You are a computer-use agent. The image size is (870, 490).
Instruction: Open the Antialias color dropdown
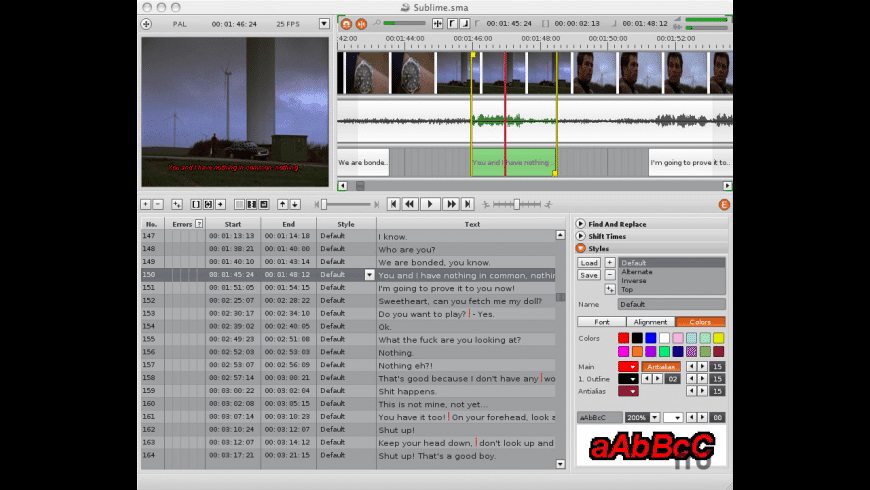[x=628, y=391]
